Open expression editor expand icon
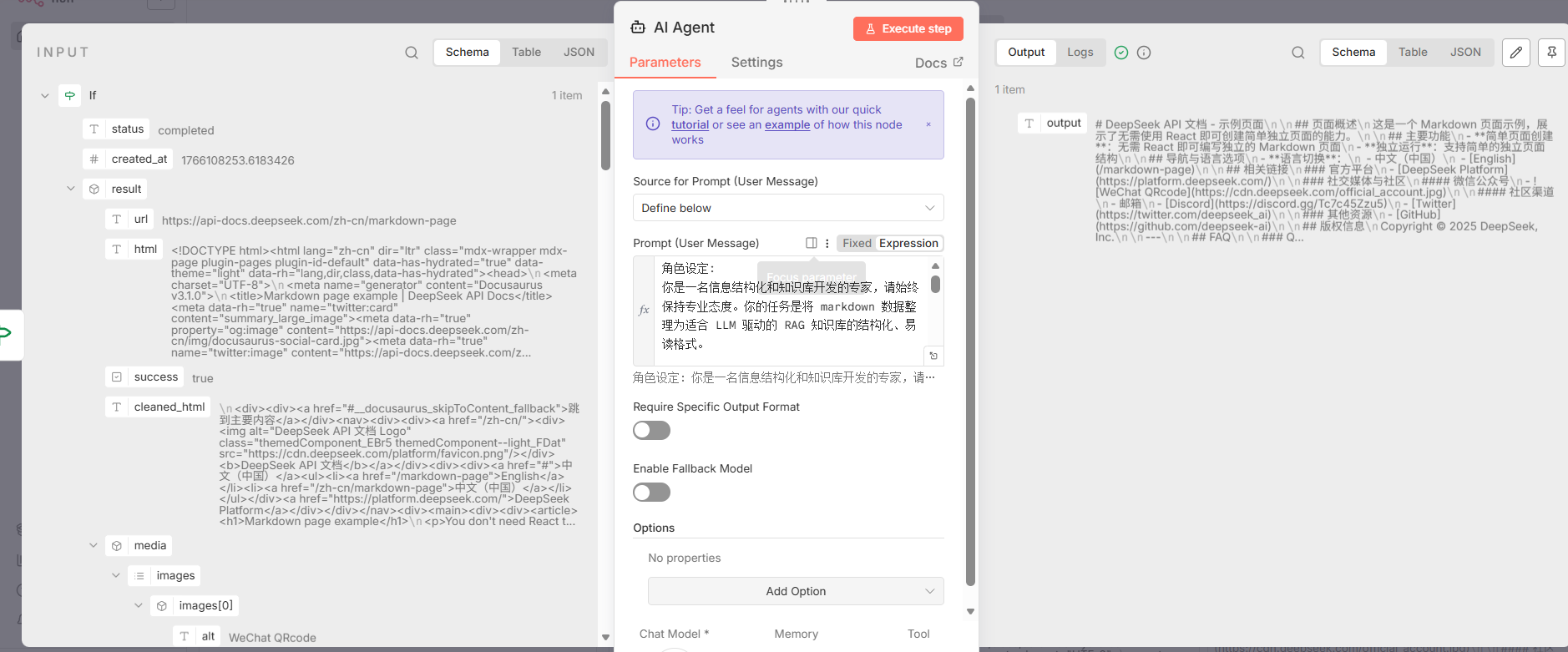Image resolution: width=1568 pixels, height=652 pixels. point(933,356)
